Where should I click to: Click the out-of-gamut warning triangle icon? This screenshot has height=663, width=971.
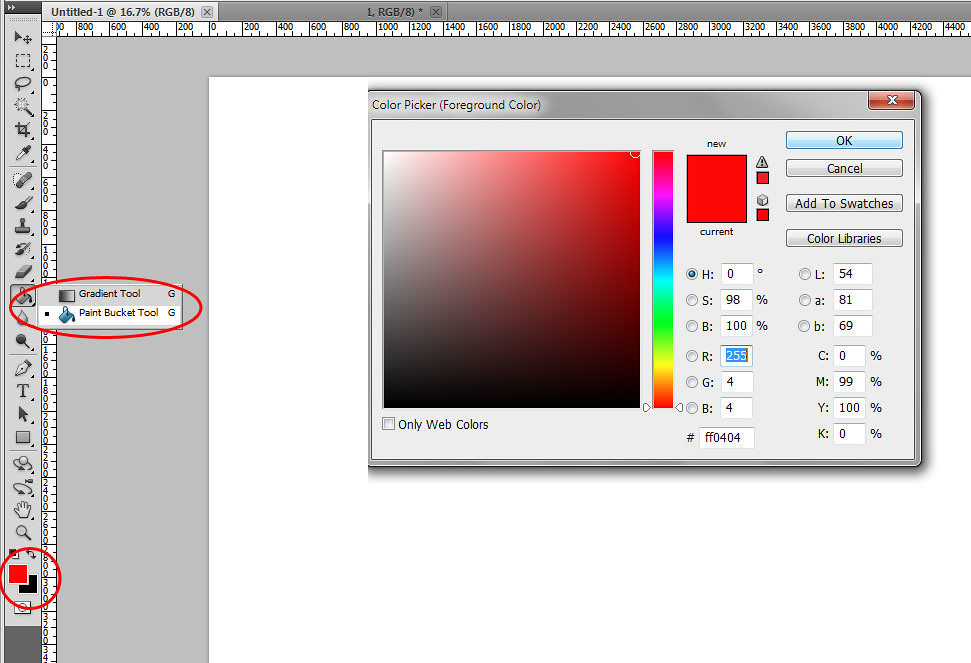762,162
